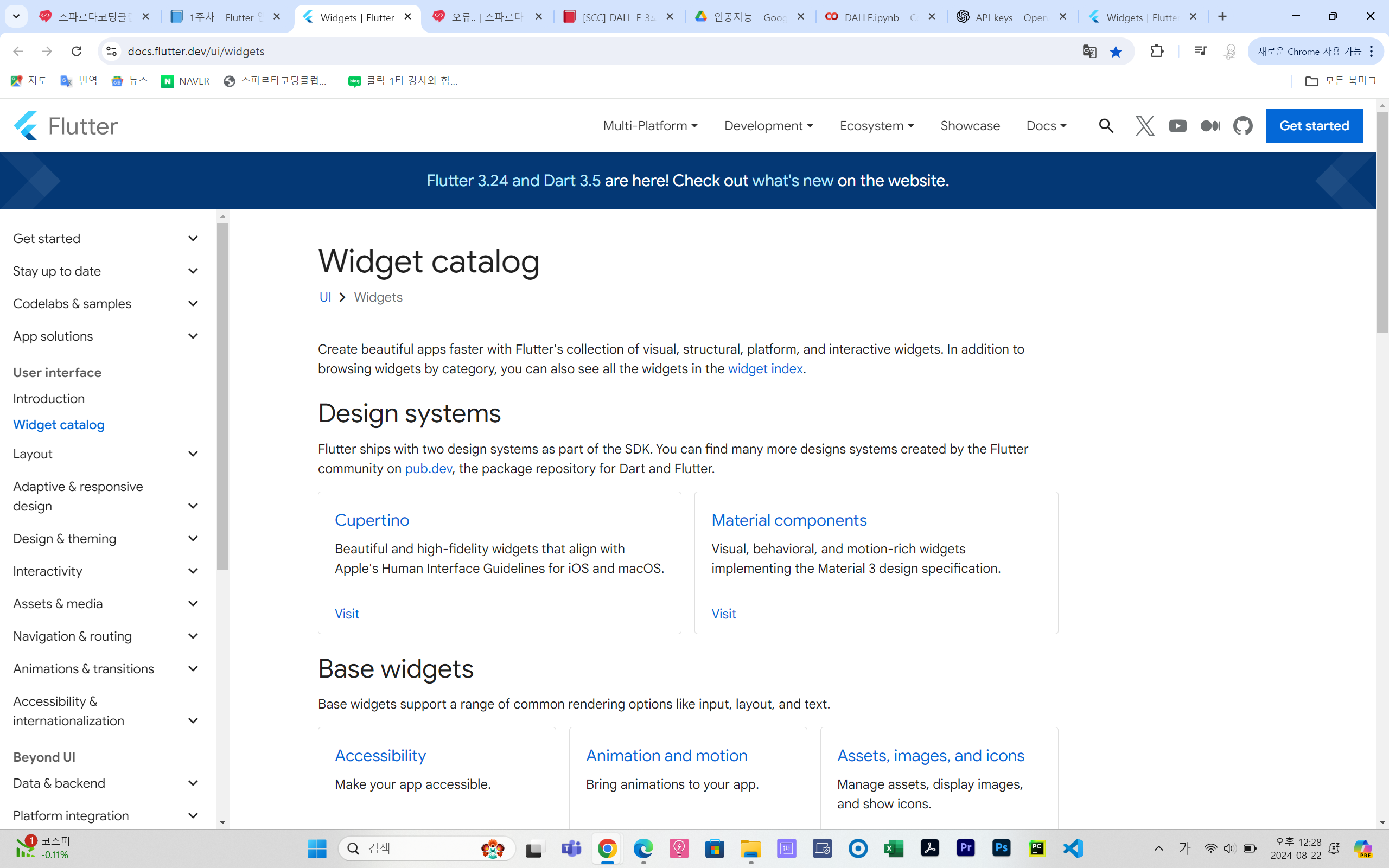Open PyCharm from the taskbar

point(1036,848)
